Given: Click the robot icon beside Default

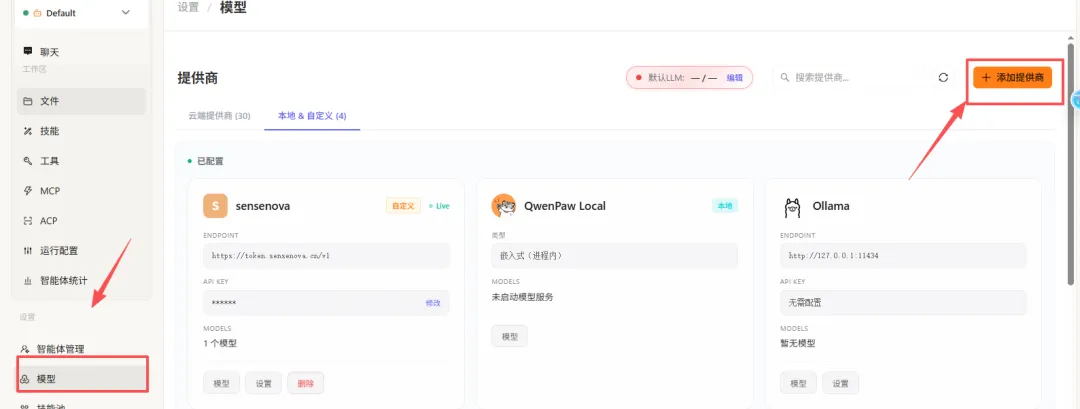Looking at the screenshot, I should pos(37,13).
